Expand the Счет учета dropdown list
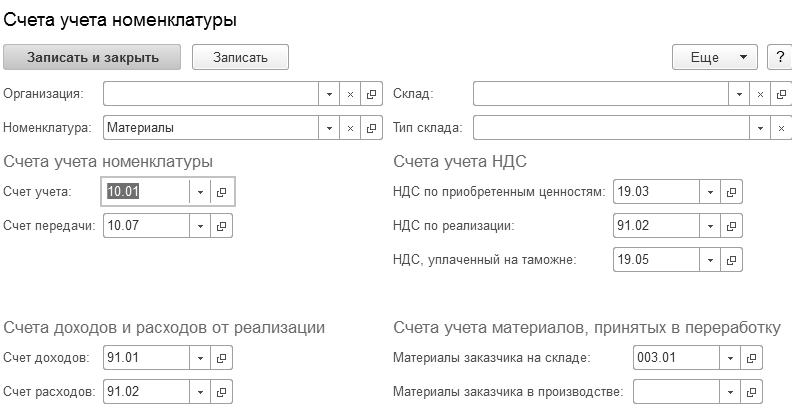The height and width of the screenshot is (414, 792). (200, 192)
